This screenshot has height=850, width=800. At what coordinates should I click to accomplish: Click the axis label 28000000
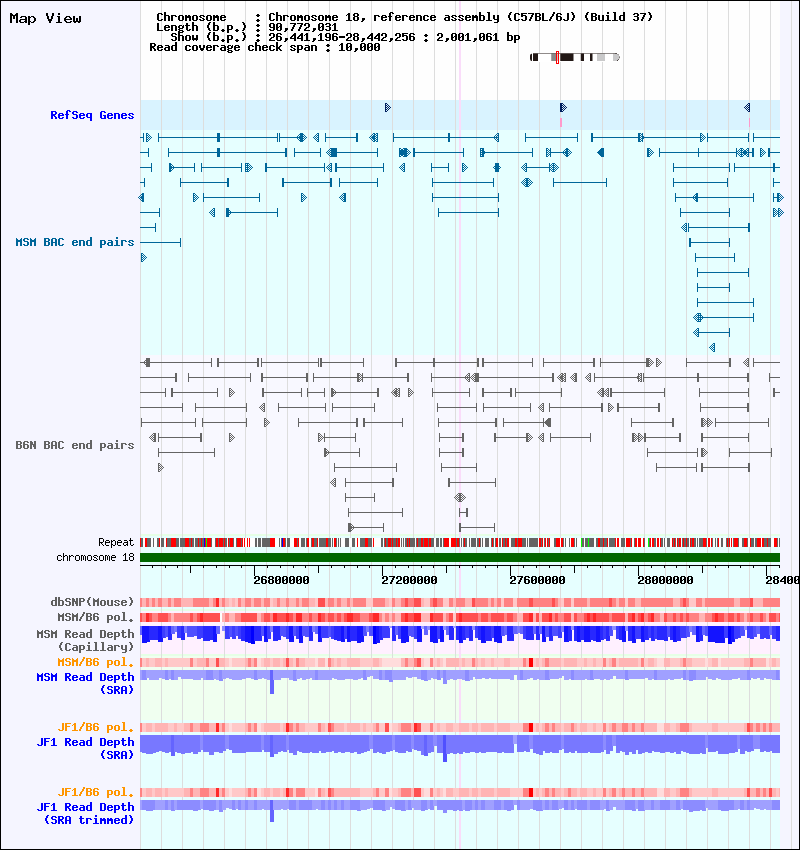pyautogui.click(x=665, y=580)
